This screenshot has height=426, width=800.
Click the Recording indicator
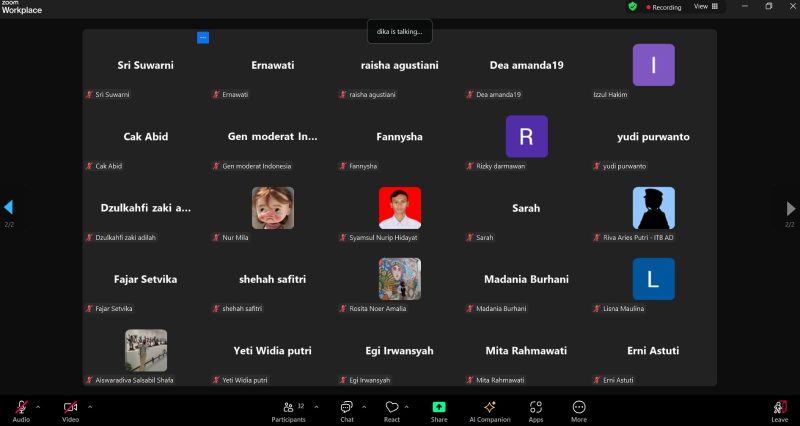pyautogui.click(x=665, y=7)
